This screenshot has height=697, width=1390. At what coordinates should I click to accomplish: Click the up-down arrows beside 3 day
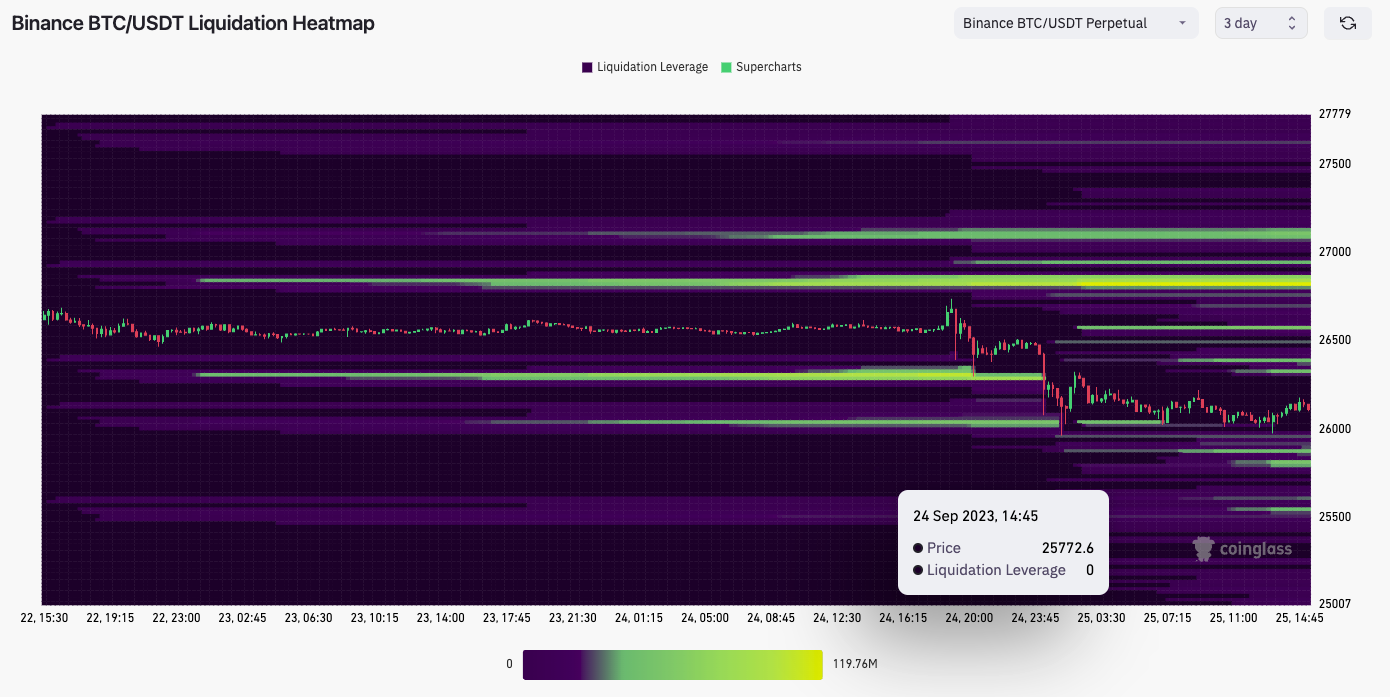pyautogui.click(x=1291, y=23)
